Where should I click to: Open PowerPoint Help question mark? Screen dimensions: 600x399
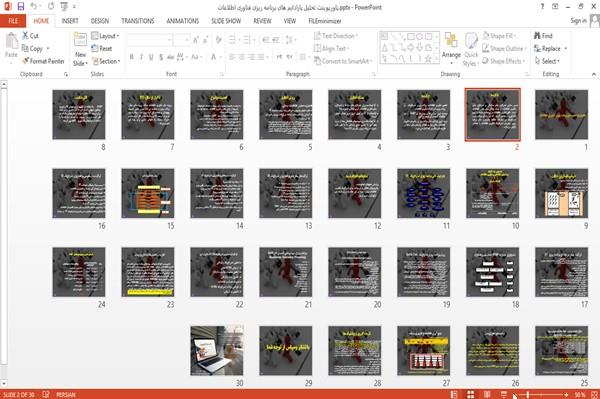pos(542,7)
